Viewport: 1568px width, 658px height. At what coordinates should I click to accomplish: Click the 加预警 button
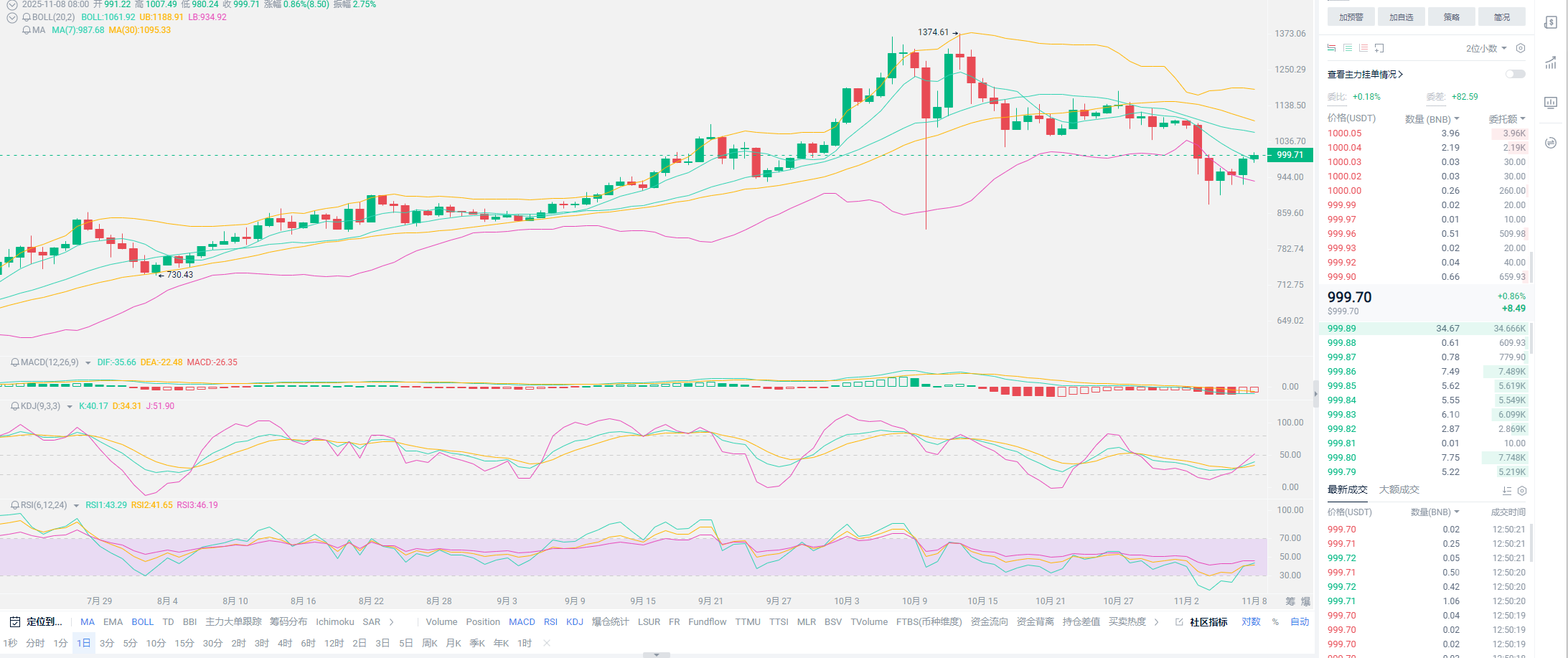coord(1351,17)
